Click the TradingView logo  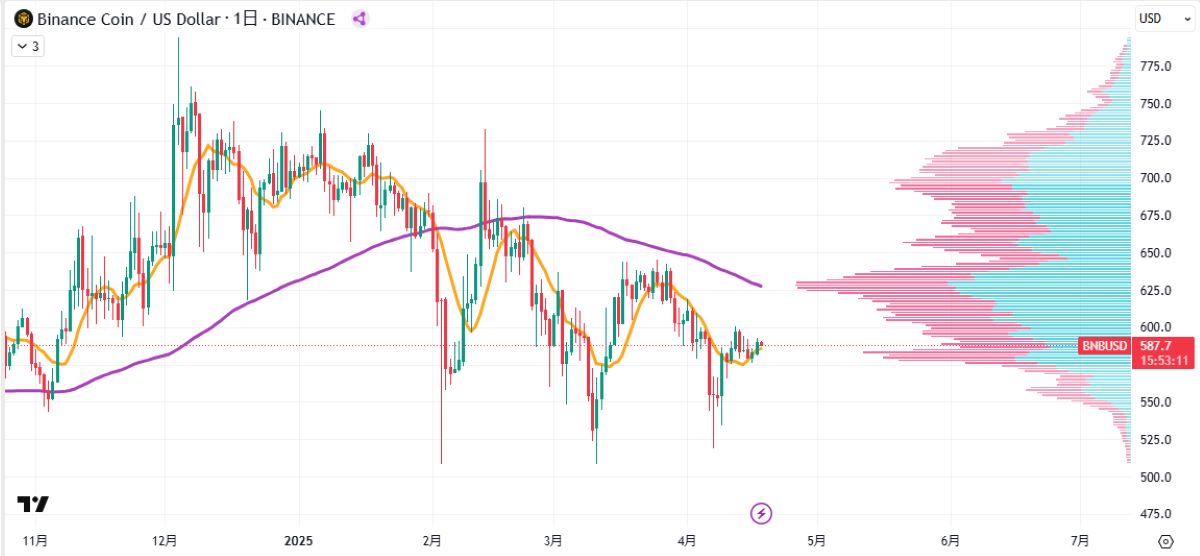(33, 503)
